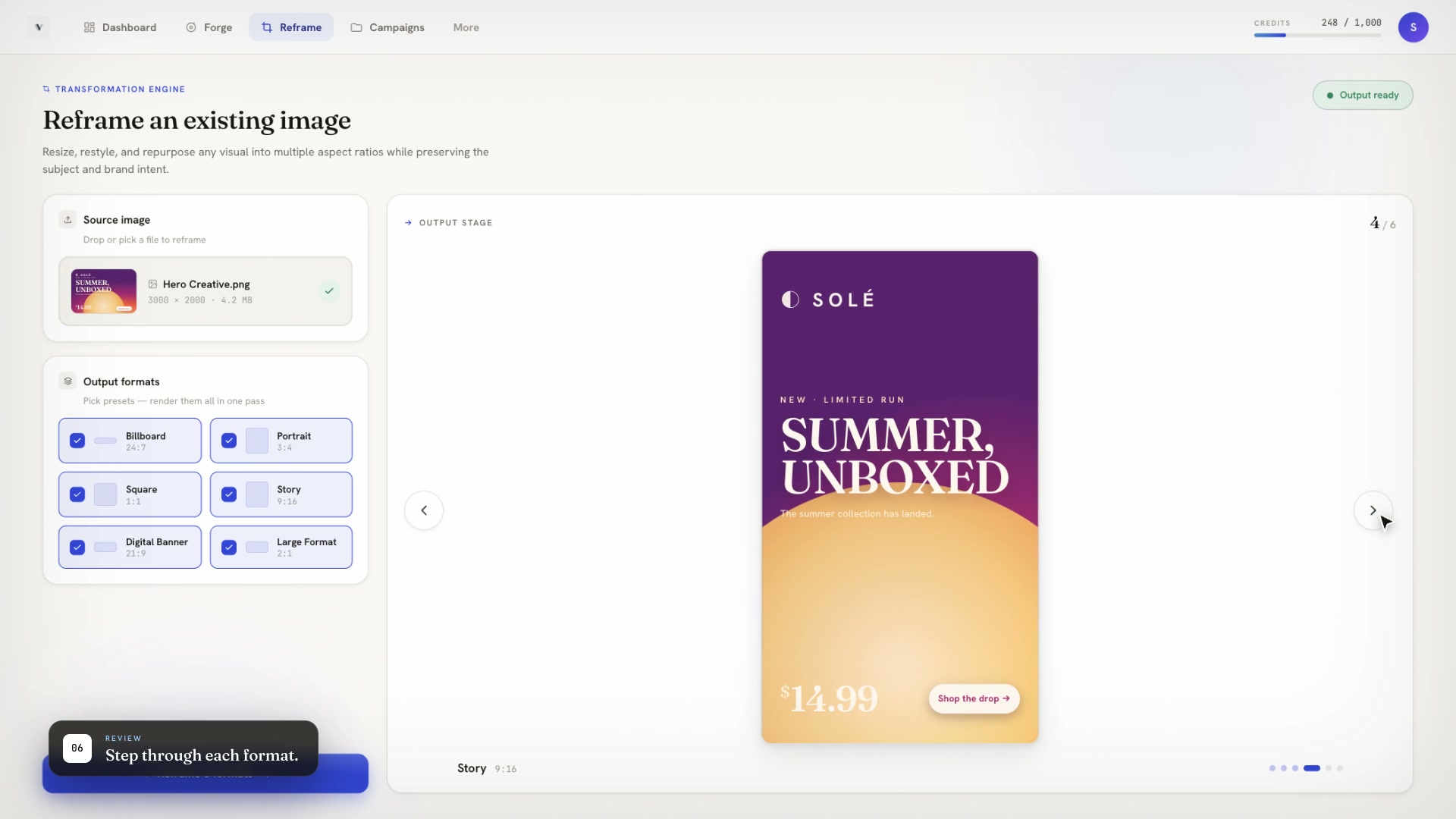
Task: Click the Portrait aspect ratio preview shape
Action: (257, 441)
